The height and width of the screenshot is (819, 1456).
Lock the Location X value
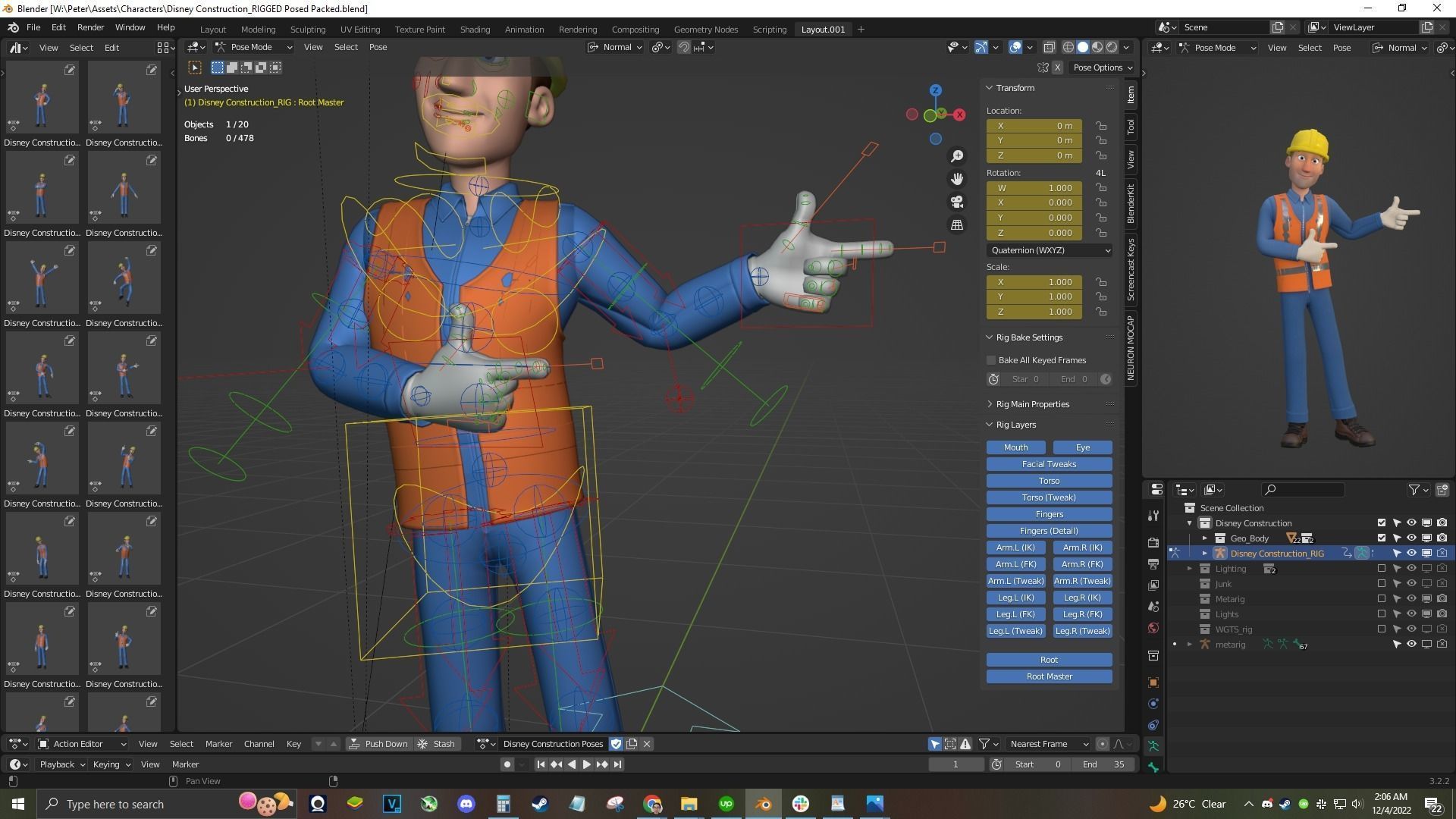(x=1101, y=126)
